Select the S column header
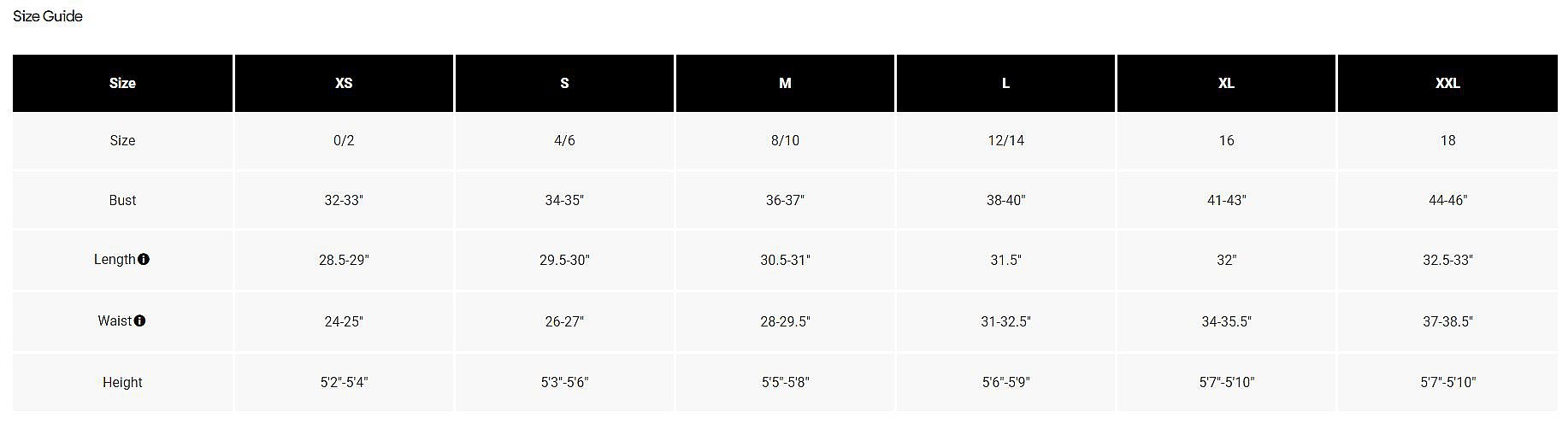The height and width of the screenshot is (435, 1568). (564, 83)
